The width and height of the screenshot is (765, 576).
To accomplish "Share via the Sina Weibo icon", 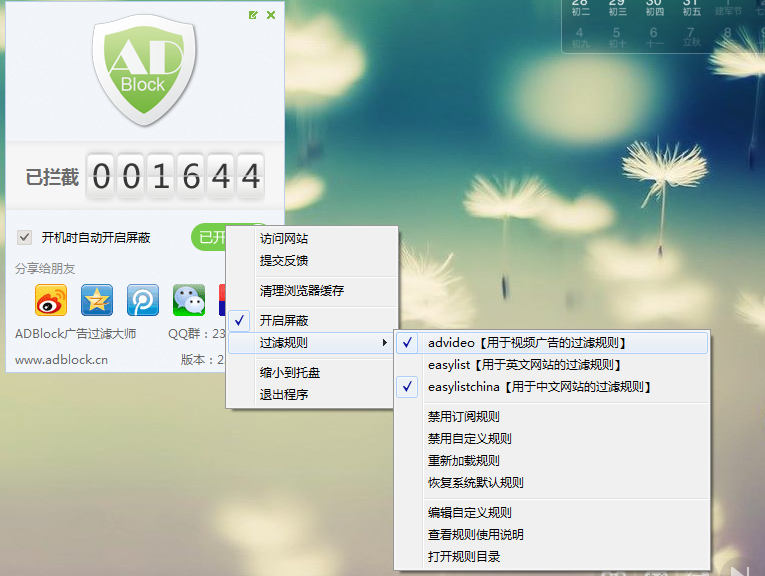I will [x=51, y=300].
